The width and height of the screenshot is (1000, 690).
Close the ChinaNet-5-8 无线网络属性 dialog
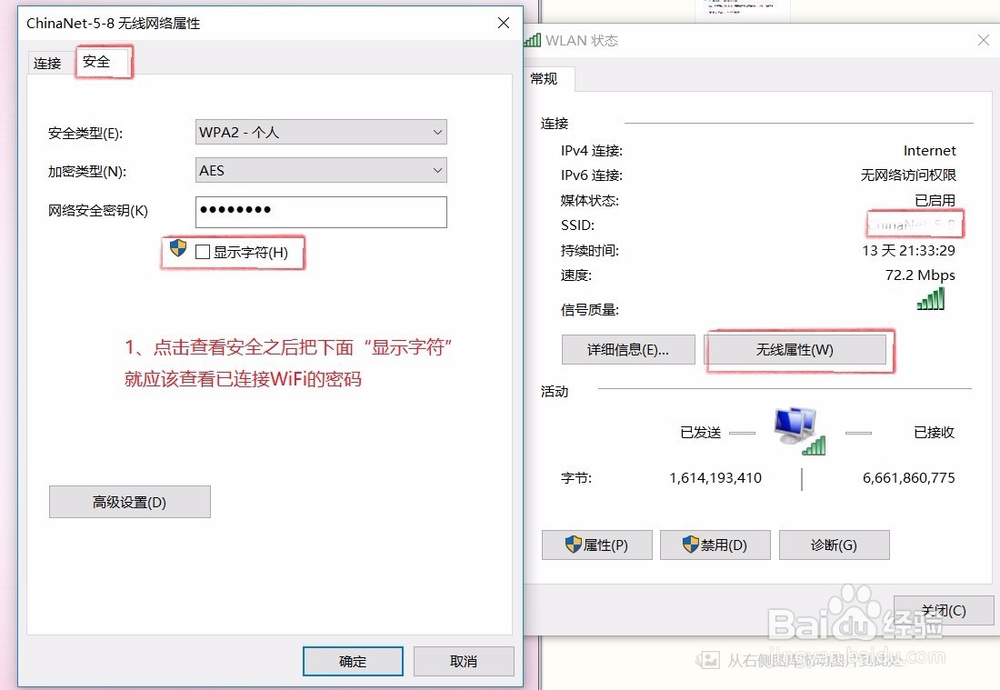pos(503,23)
